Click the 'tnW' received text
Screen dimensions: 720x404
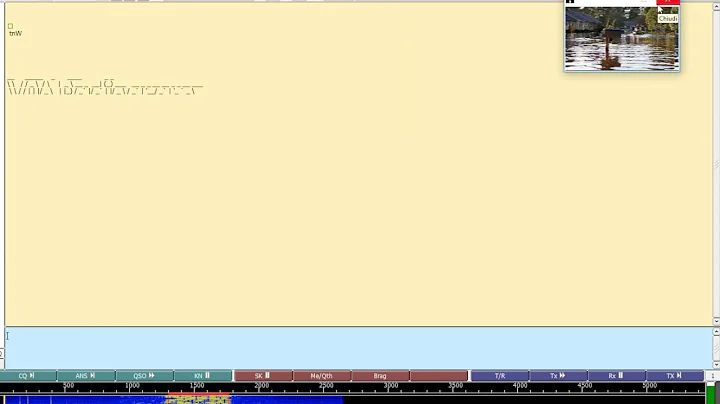[x=15, y=34]
